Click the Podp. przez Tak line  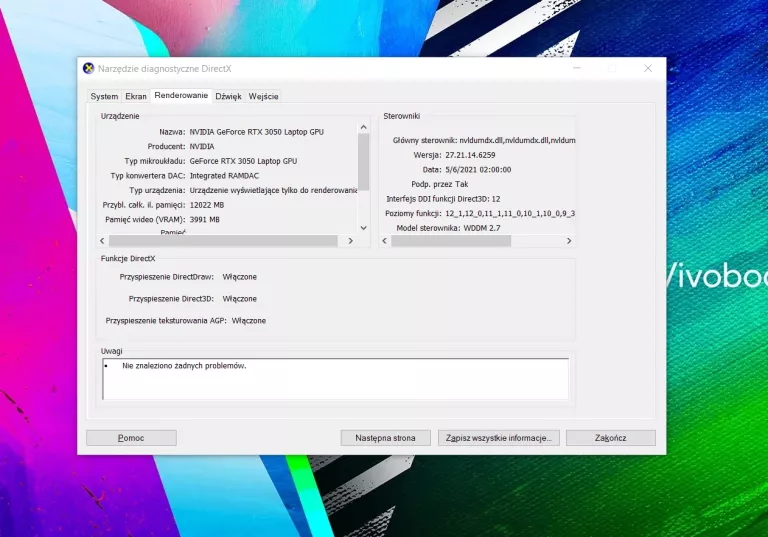coord(440,184)
